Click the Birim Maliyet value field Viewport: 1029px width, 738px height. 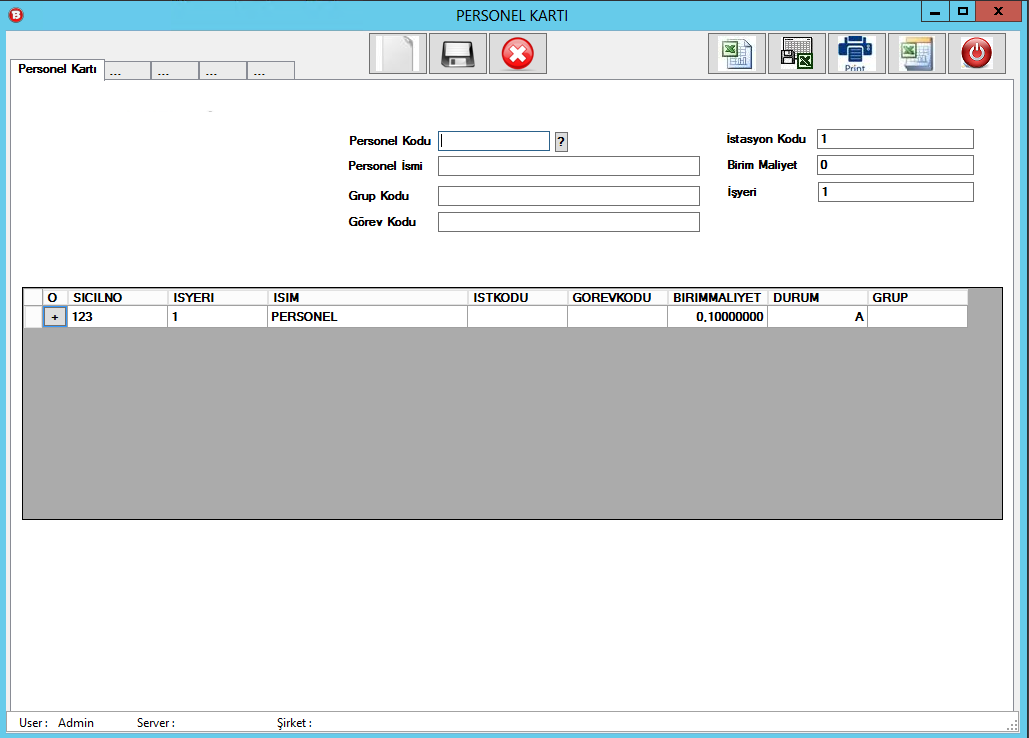[894, 165]
